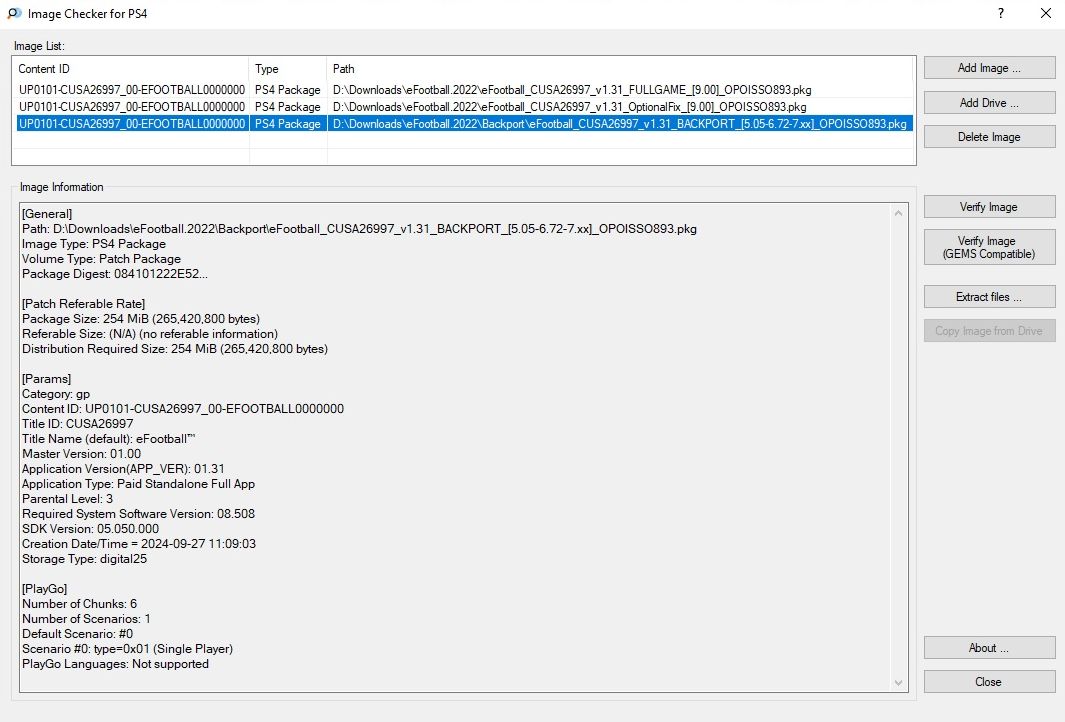
Task: Click the Verify Image button
Action: pos(989,207)
